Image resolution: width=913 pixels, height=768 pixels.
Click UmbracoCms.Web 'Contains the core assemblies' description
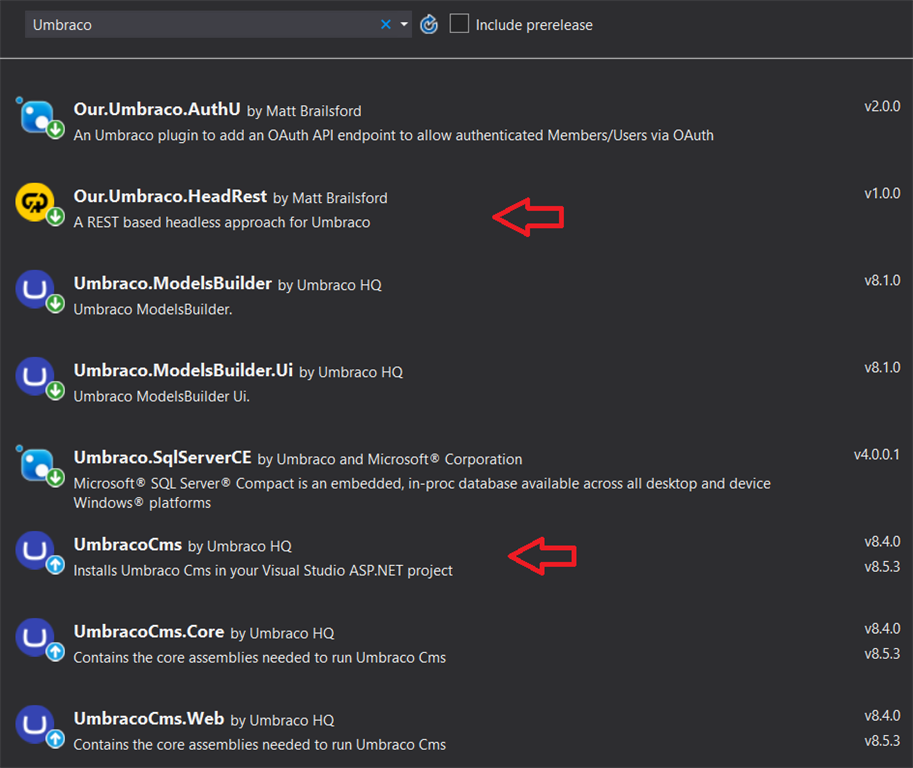point(260,745)
